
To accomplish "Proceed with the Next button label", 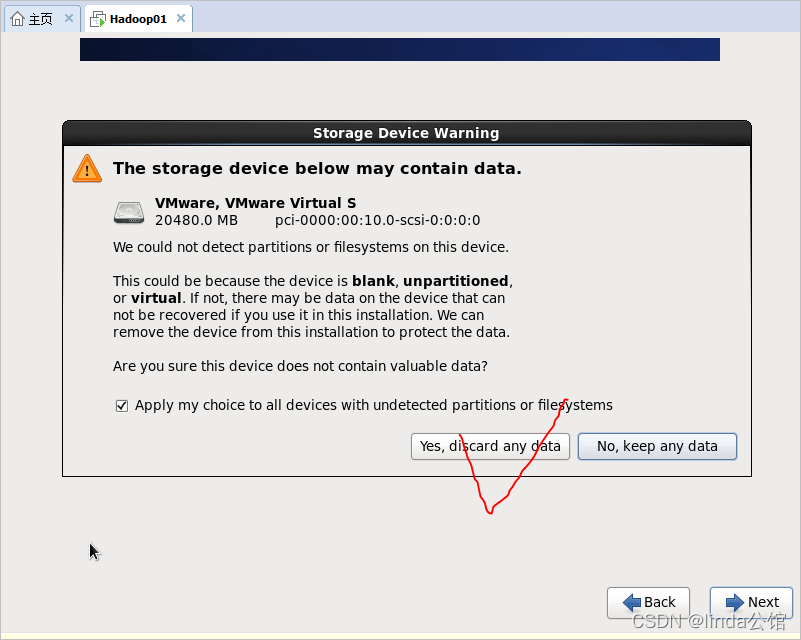I will pyautogui.click(x=763, y=602).
